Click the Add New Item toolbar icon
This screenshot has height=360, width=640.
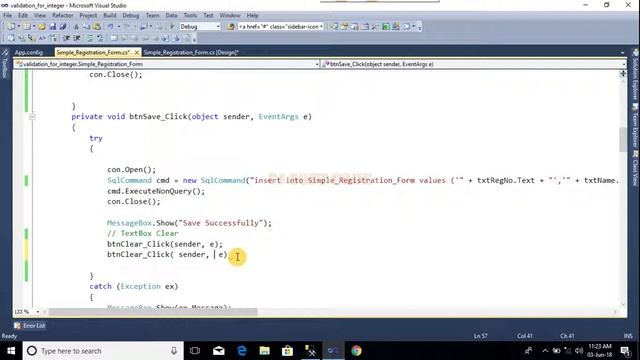[27, 27]
